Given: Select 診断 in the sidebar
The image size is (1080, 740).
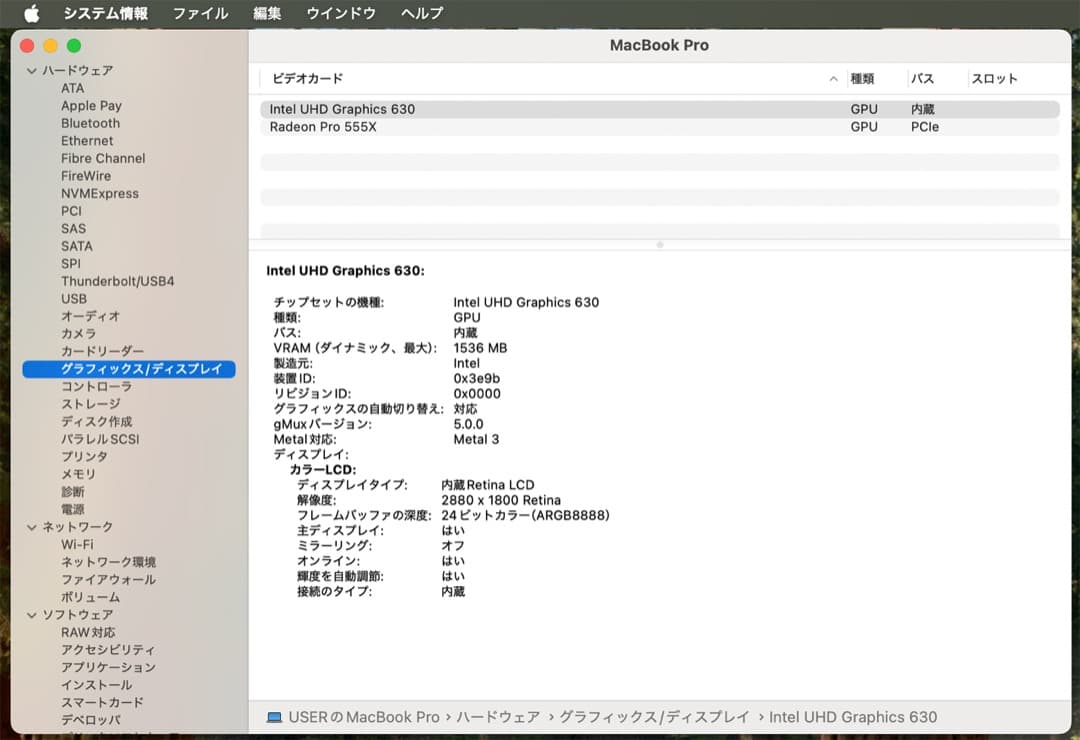Looking at the screenshot, I should 72,492.
